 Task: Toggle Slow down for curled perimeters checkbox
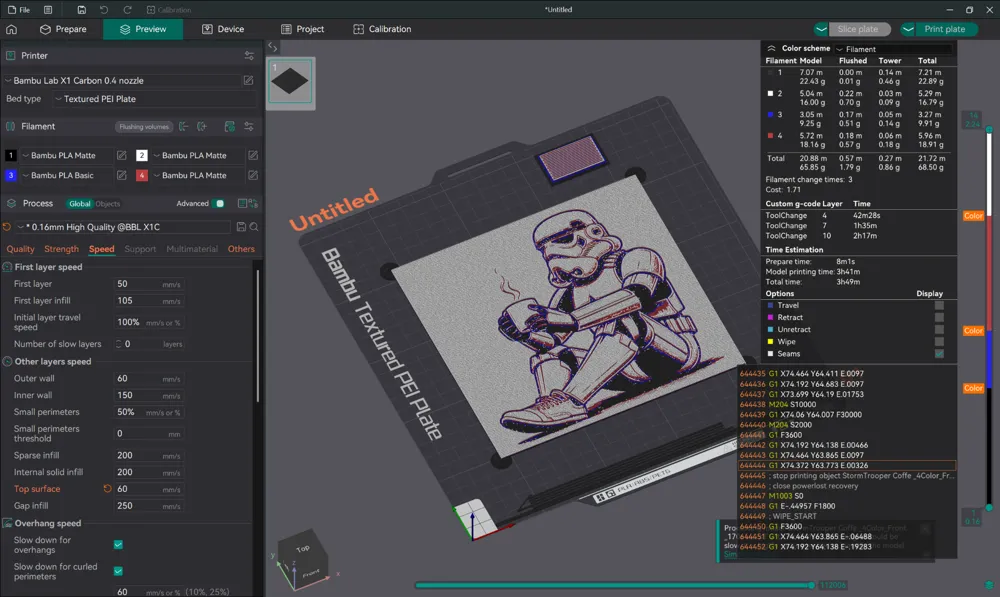point(118,571)
